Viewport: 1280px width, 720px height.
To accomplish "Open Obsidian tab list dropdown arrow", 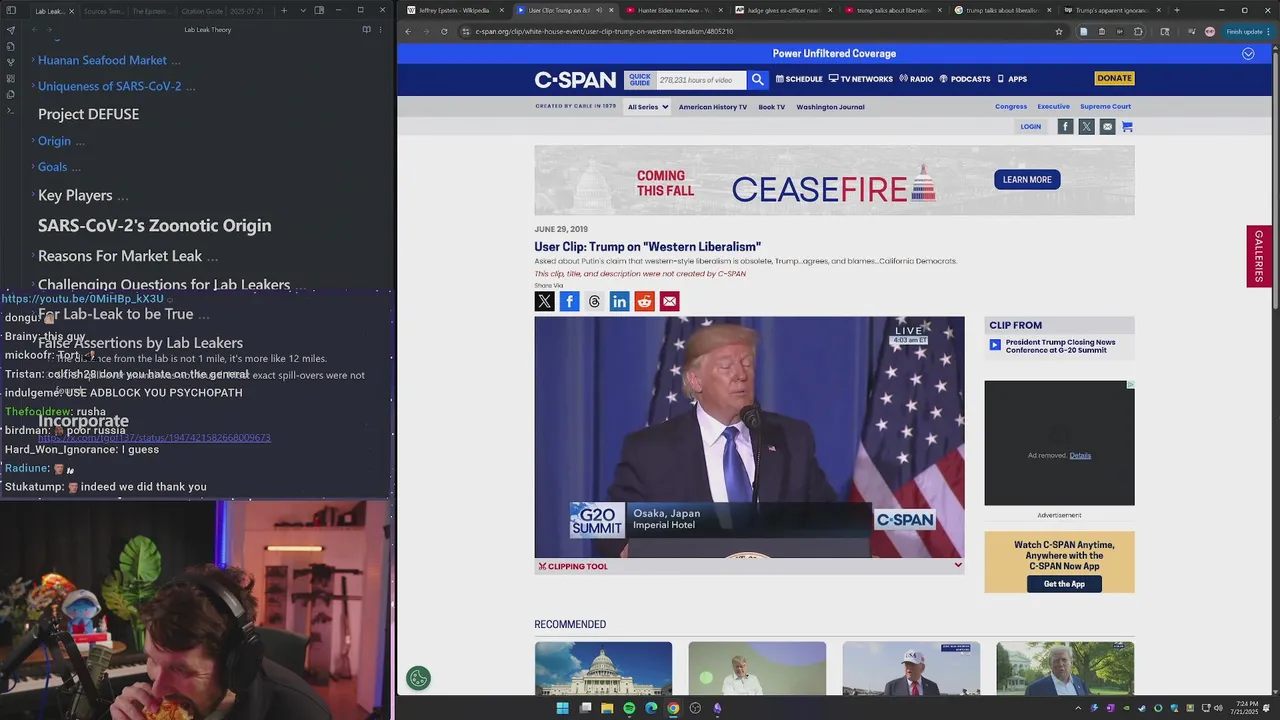I will pos(303,10).
